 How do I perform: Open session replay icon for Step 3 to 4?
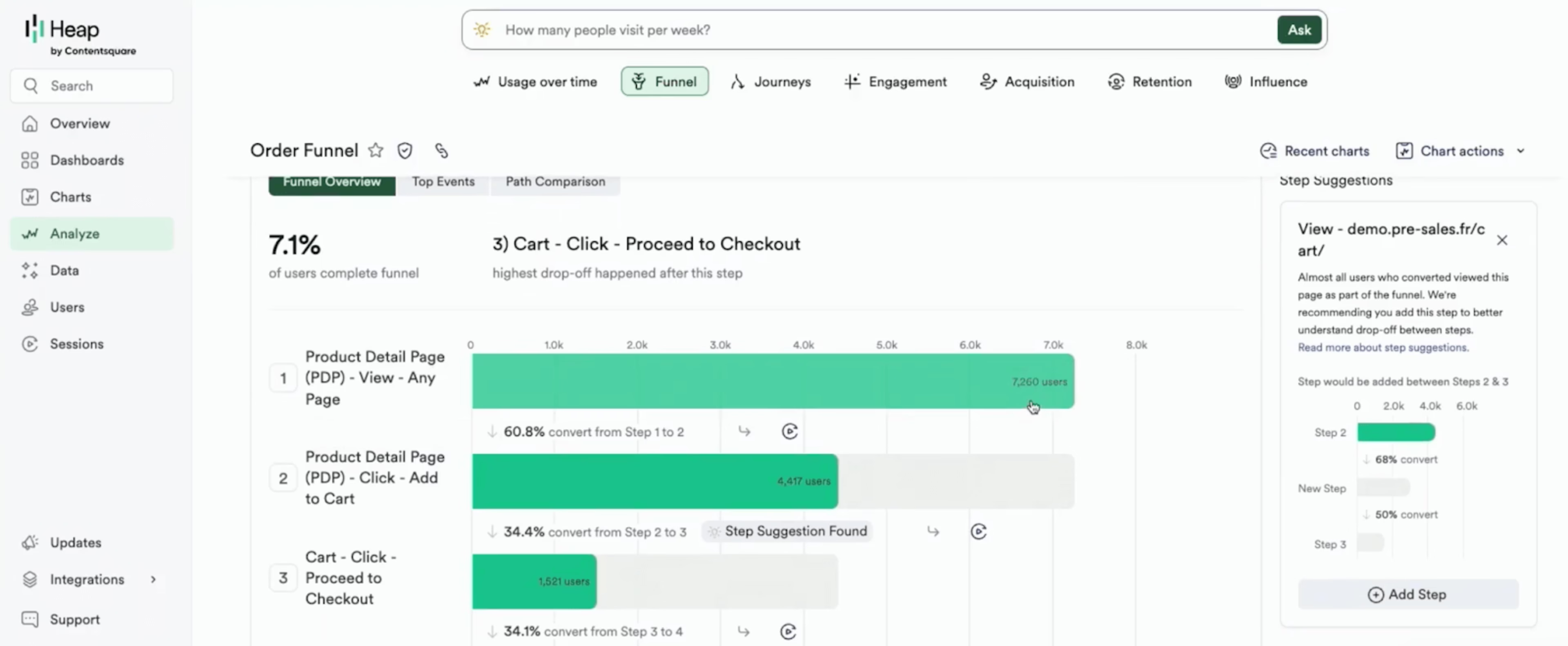click(788, 631)
